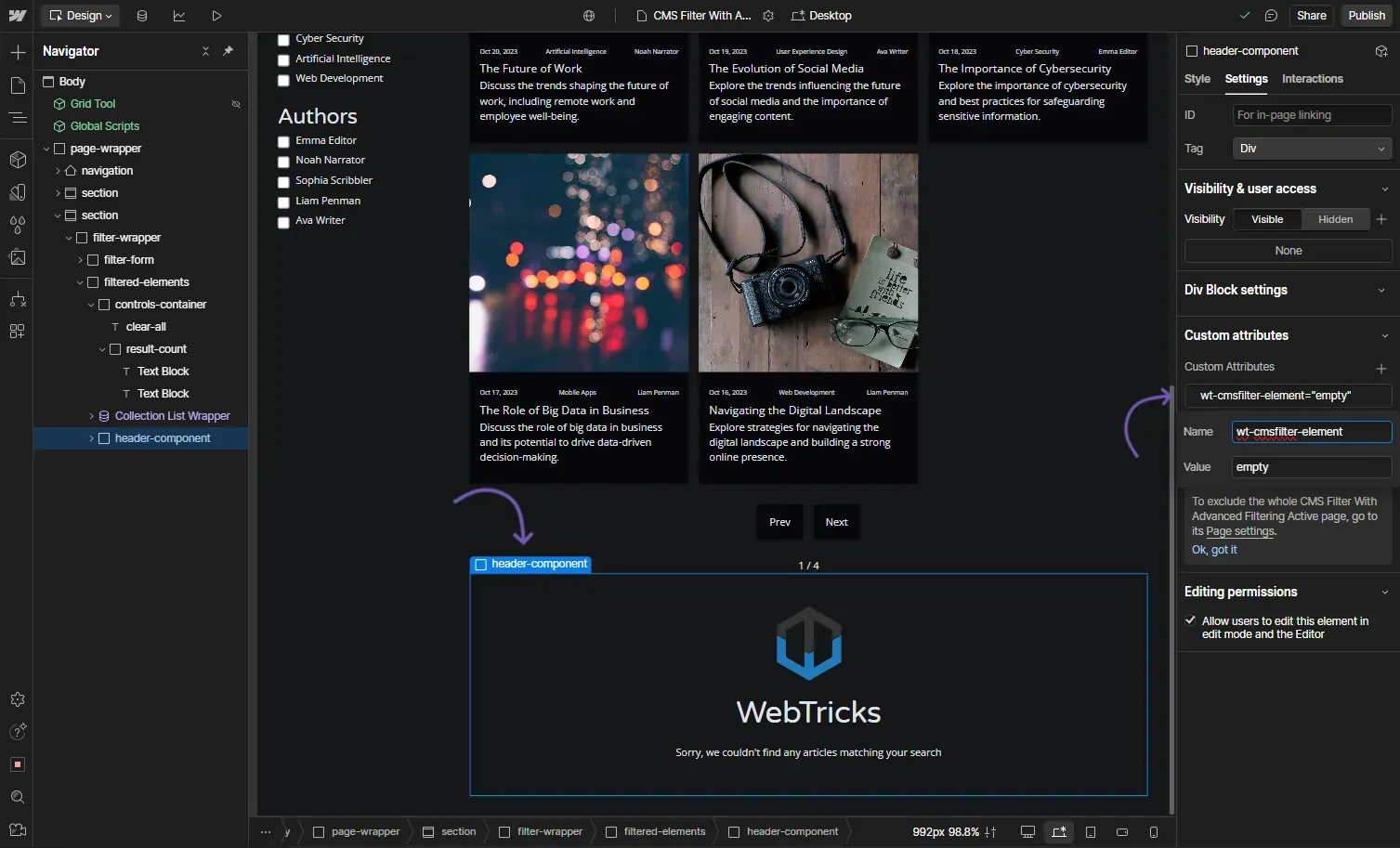
Task: Open the Webflow logo menu
Action: tap(17, 16)
